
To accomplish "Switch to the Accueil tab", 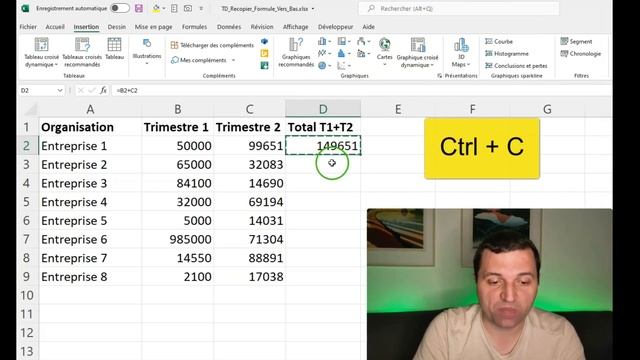I will click(x=55, y=27).
